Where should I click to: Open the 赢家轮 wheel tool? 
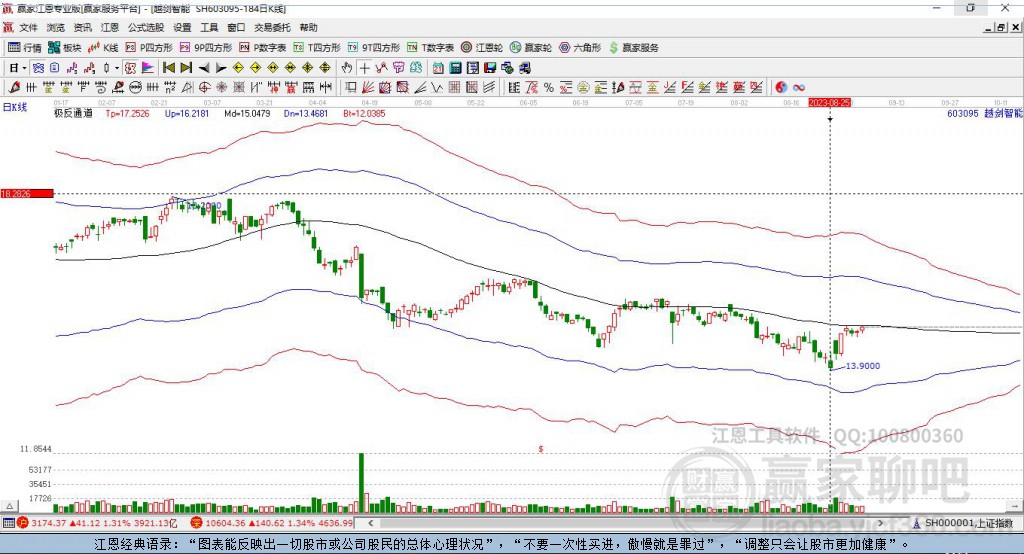coord(530,48)
